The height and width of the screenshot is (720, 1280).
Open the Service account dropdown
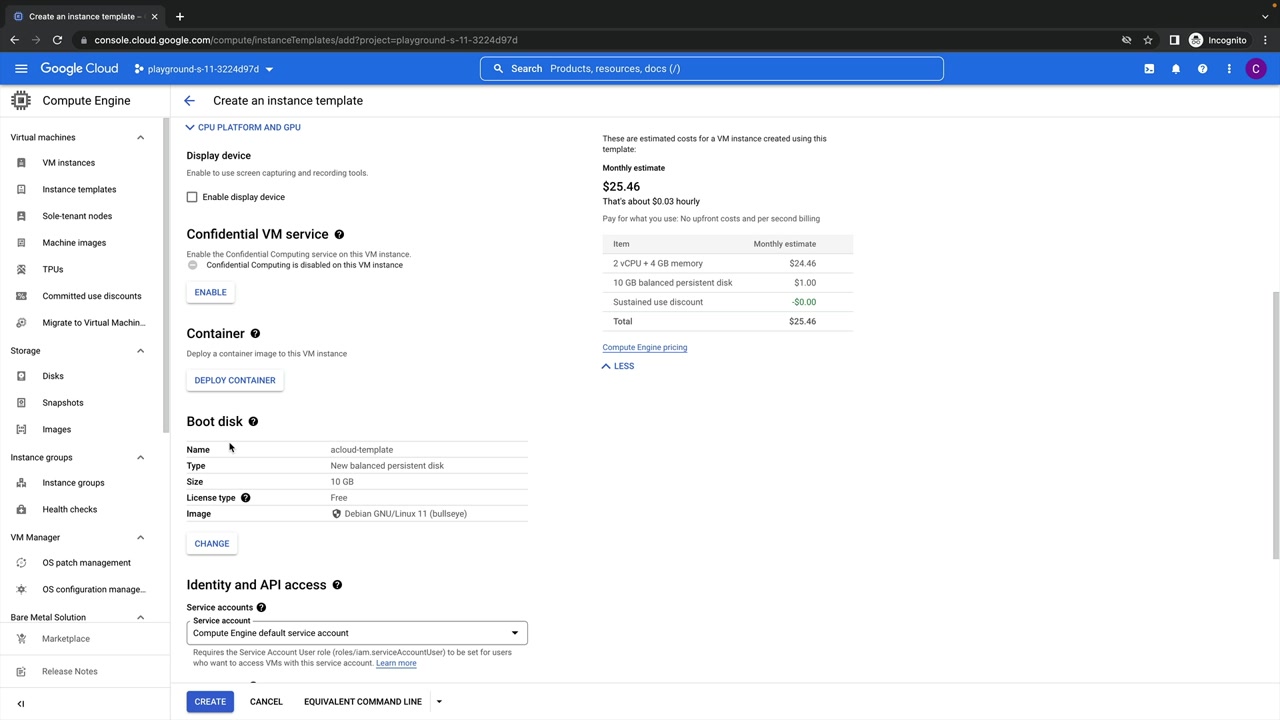tap(356, 633)
